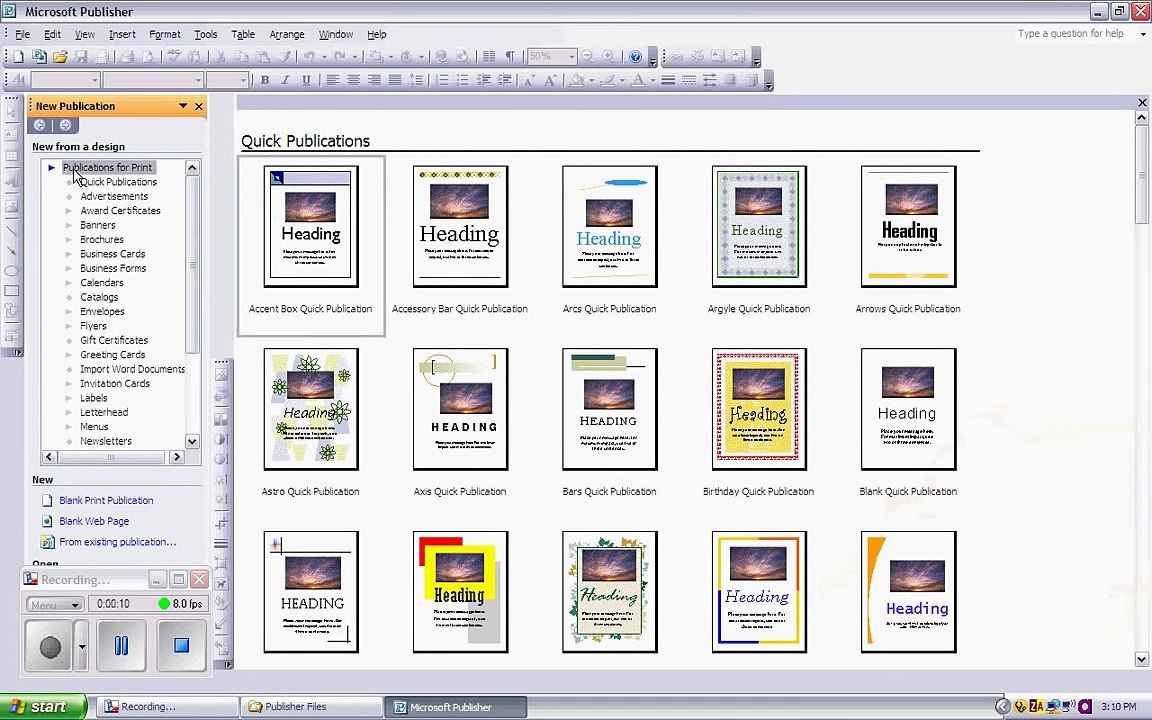Open the Insert menu
Viewport: 1152px width, 720px height.
[122, 35]
